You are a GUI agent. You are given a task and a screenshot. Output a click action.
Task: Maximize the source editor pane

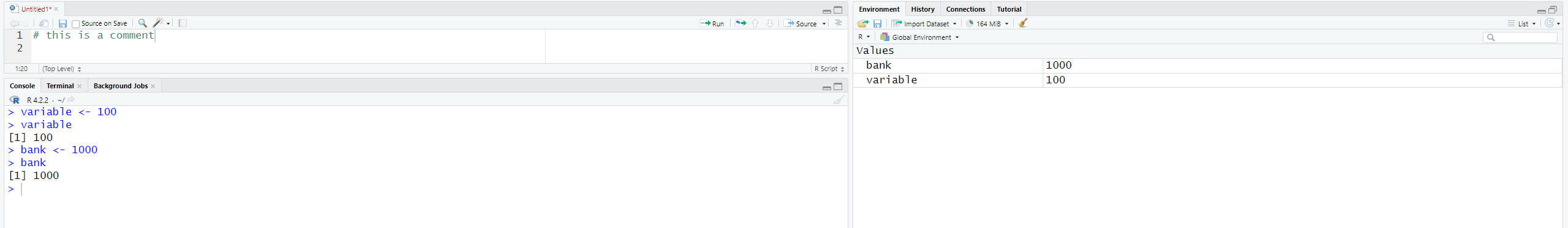pyautogui.click(x=838, y=10)
